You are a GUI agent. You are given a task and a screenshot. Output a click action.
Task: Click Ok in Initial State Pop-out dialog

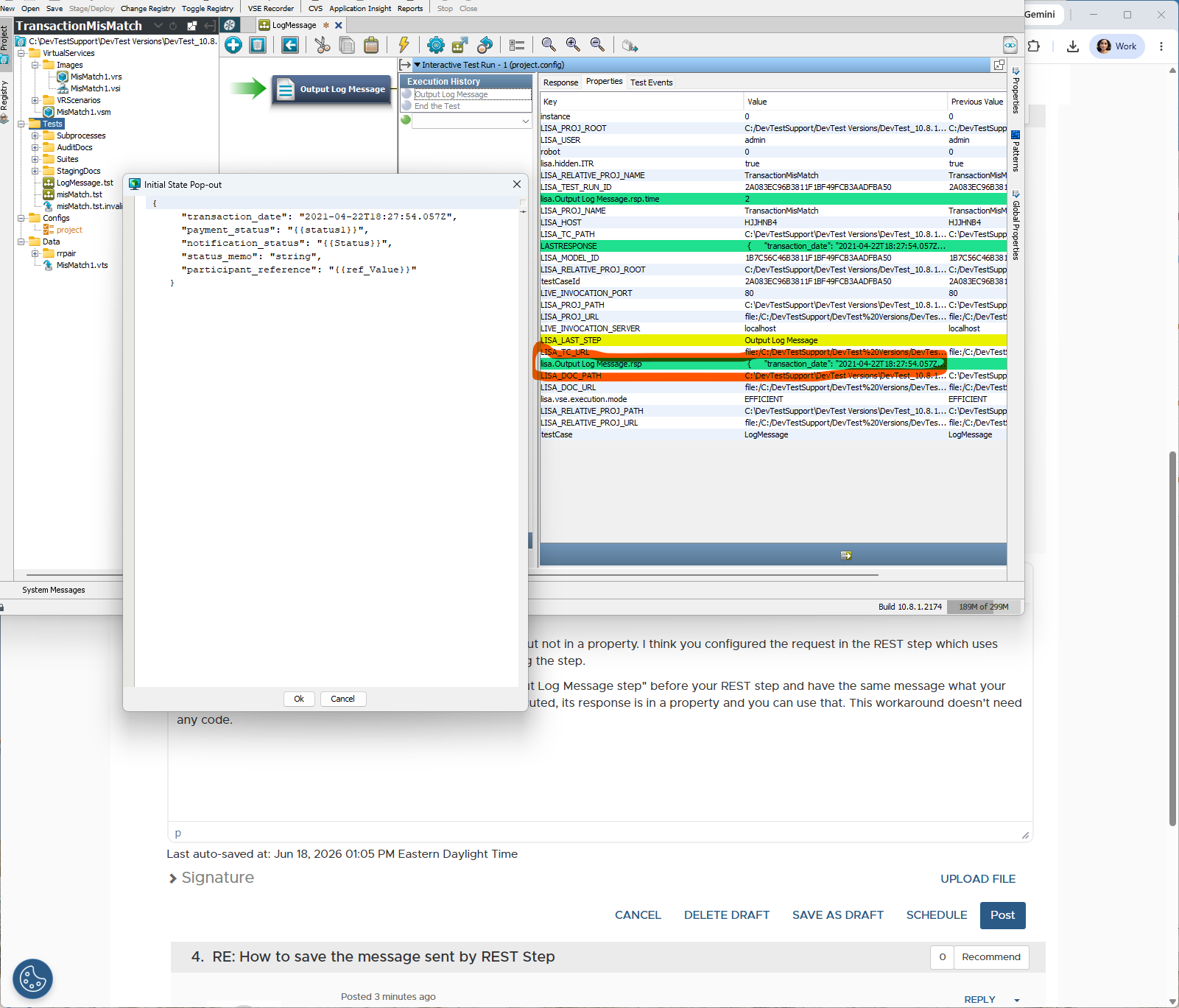pos(299,699)
